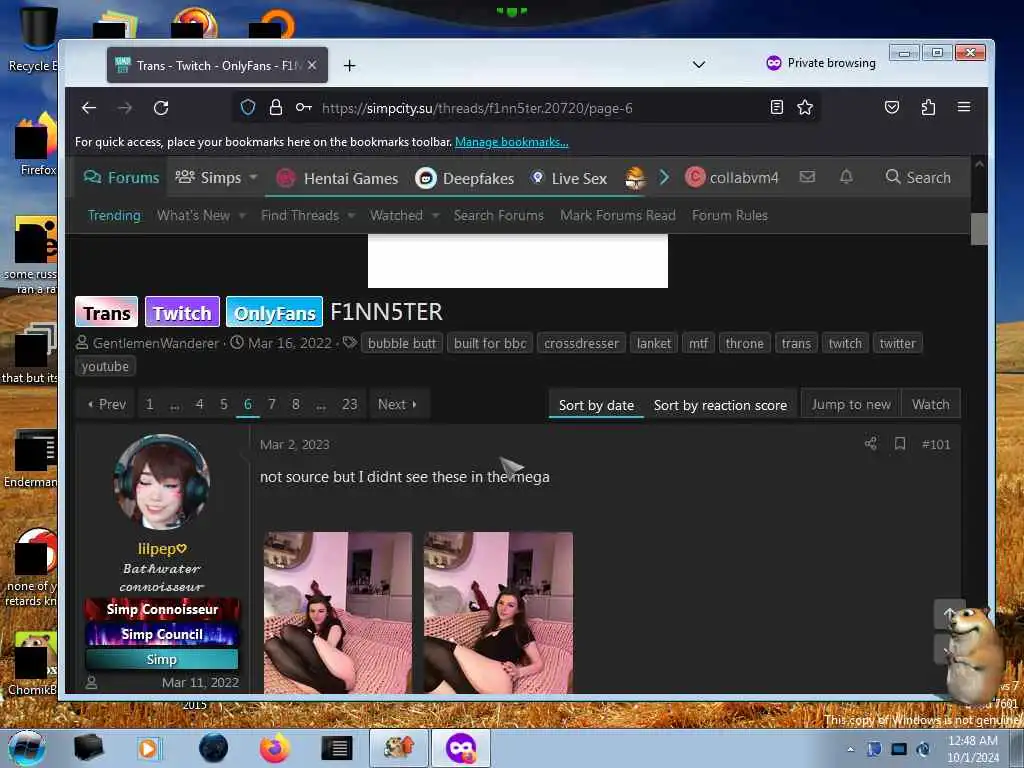Open the lilpep username link

click(161, 549)
